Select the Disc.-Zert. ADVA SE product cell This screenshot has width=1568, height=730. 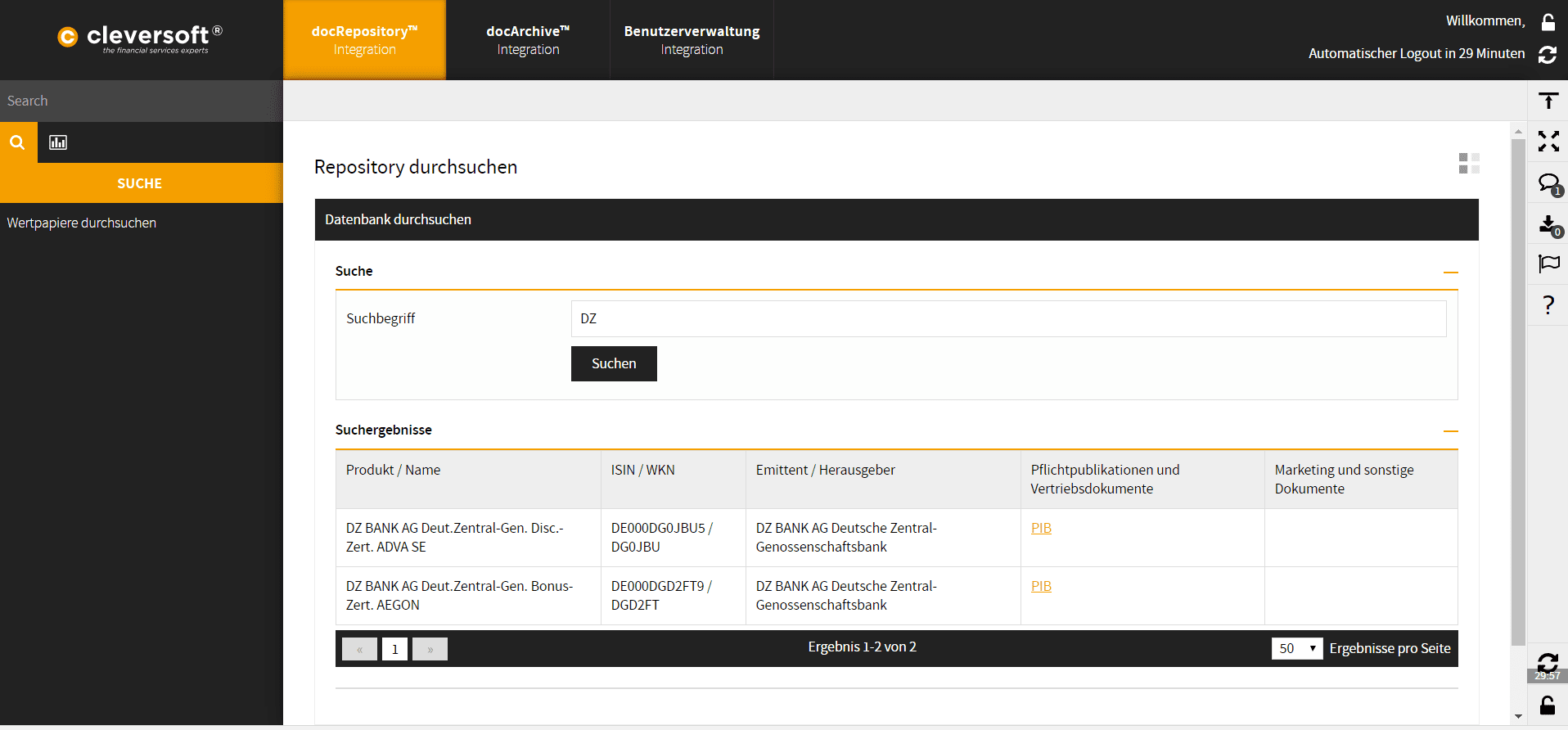[x=468, y=538]
